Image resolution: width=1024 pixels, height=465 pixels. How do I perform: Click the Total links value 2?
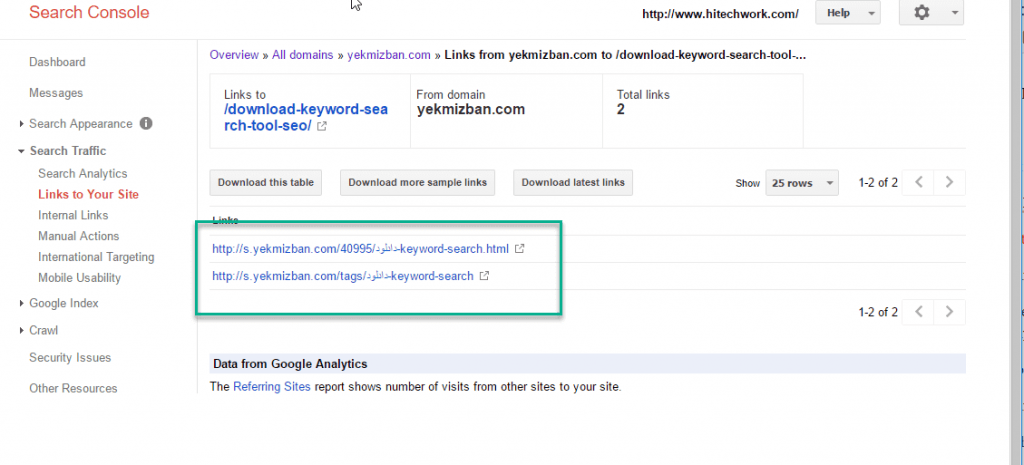point(620,110)
